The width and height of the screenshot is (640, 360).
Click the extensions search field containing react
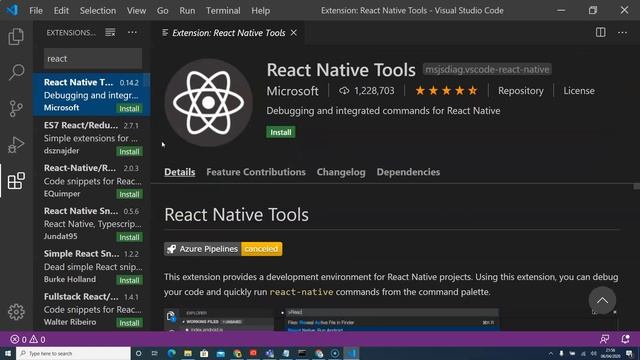coord(93,58)
